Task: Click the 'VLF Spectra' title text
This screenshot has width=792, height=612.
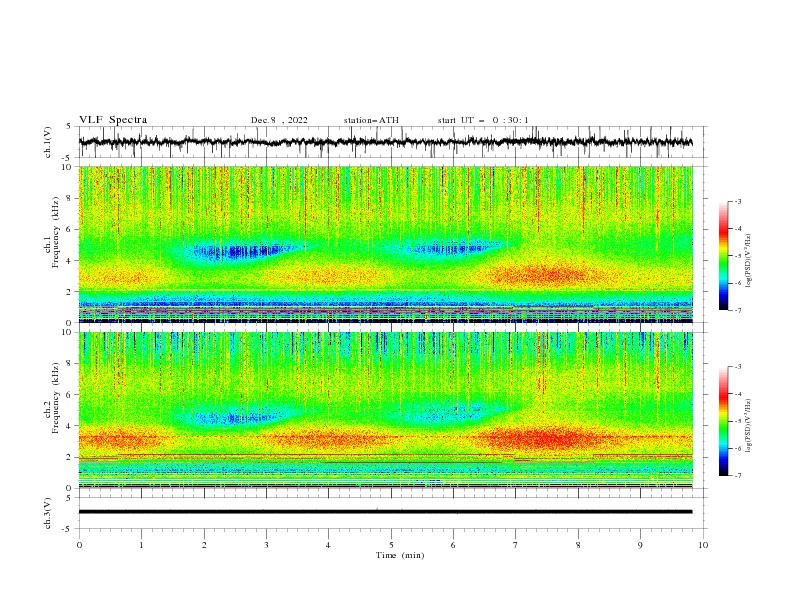Action: coord(113,120)
